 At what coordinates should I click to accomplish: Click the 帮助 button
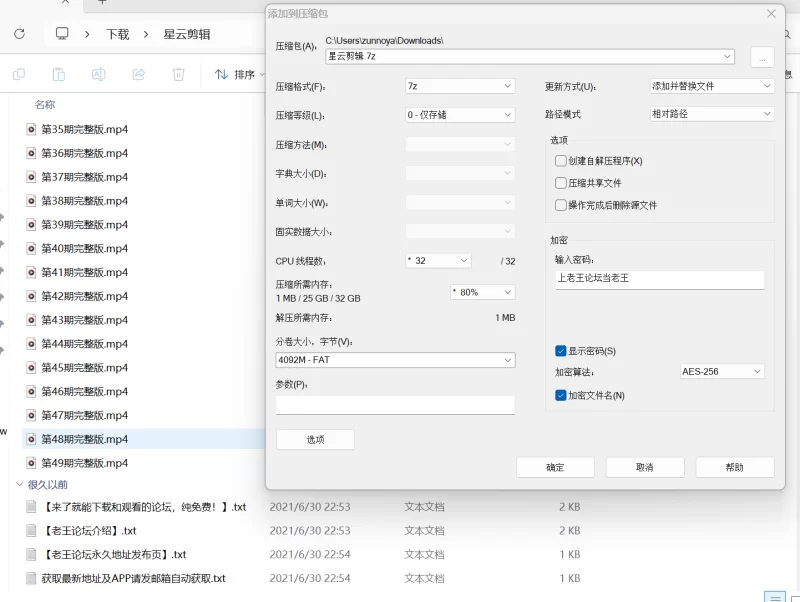click(x=735, y=467)
